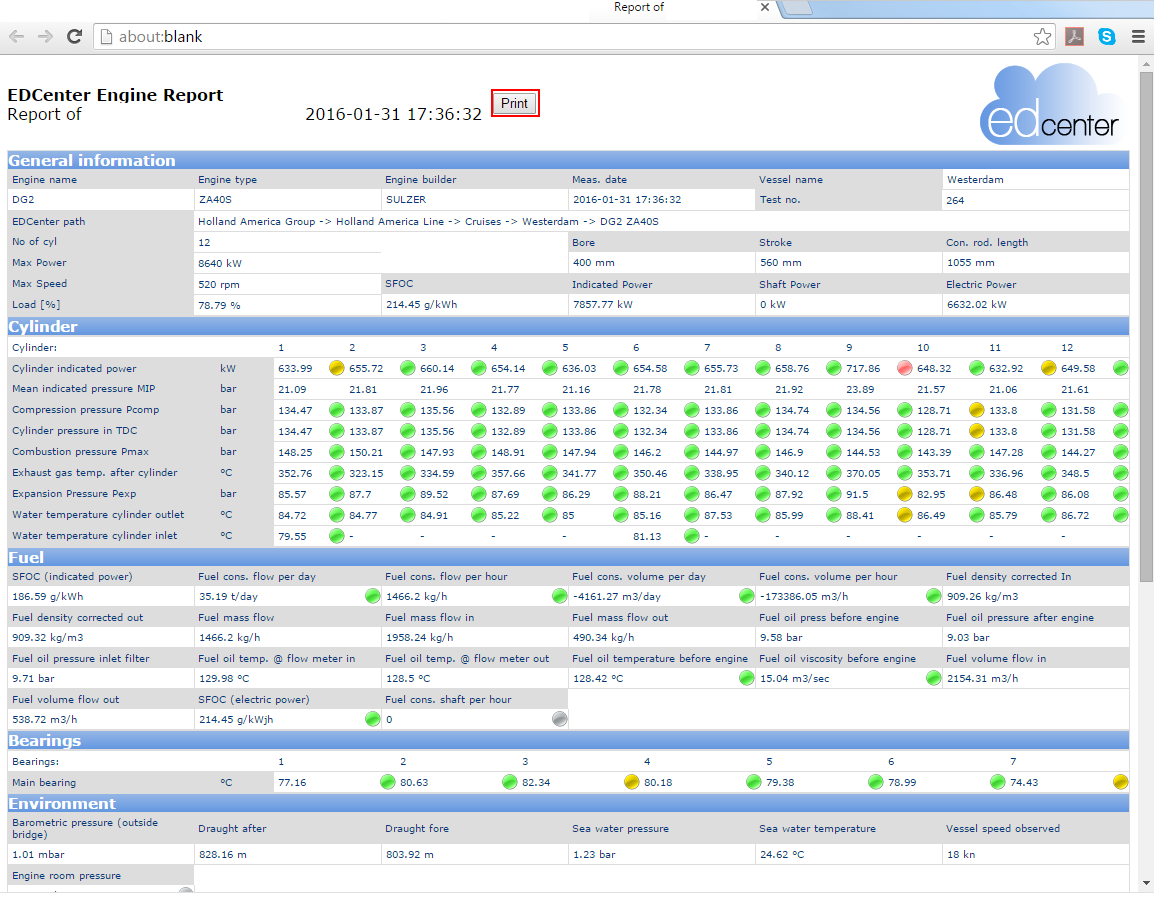
Task: Click the red status indicator for cylinder 9 power
Action: coord(906,369)
